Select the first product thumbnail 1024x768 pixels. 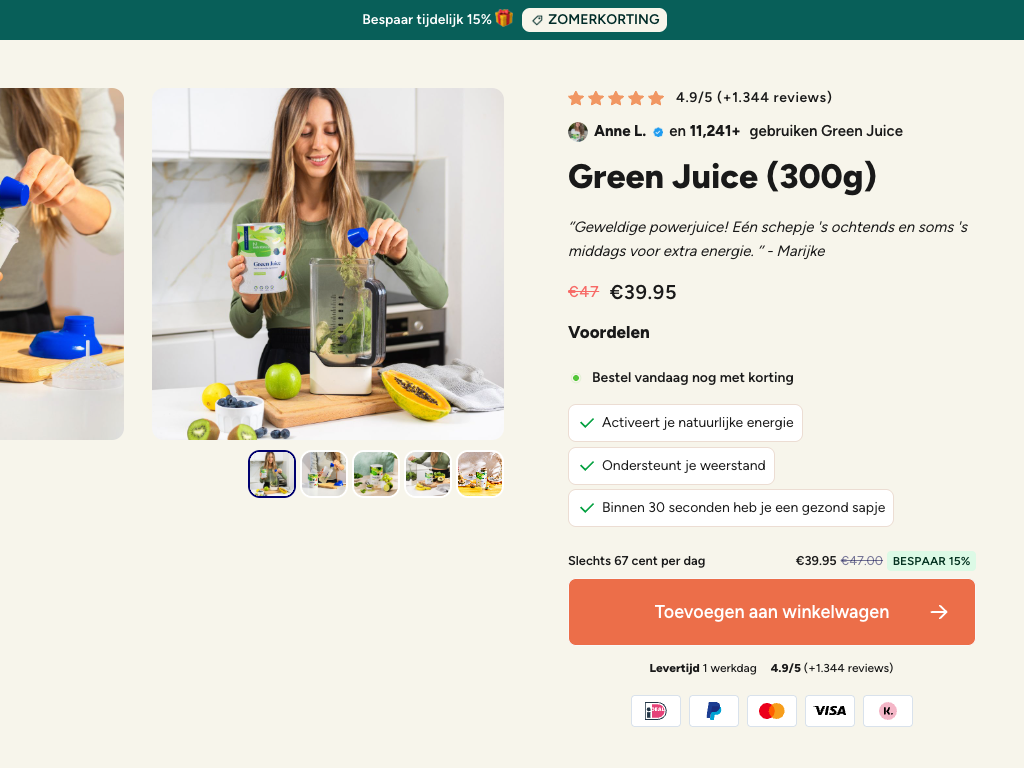coord(272,474)
